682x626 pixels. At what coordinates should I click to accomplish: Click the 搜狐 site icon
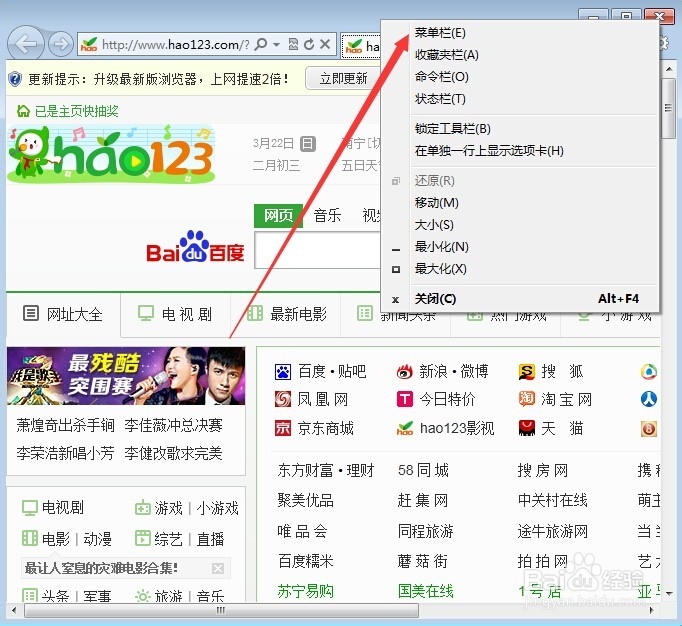click(527, 372)
